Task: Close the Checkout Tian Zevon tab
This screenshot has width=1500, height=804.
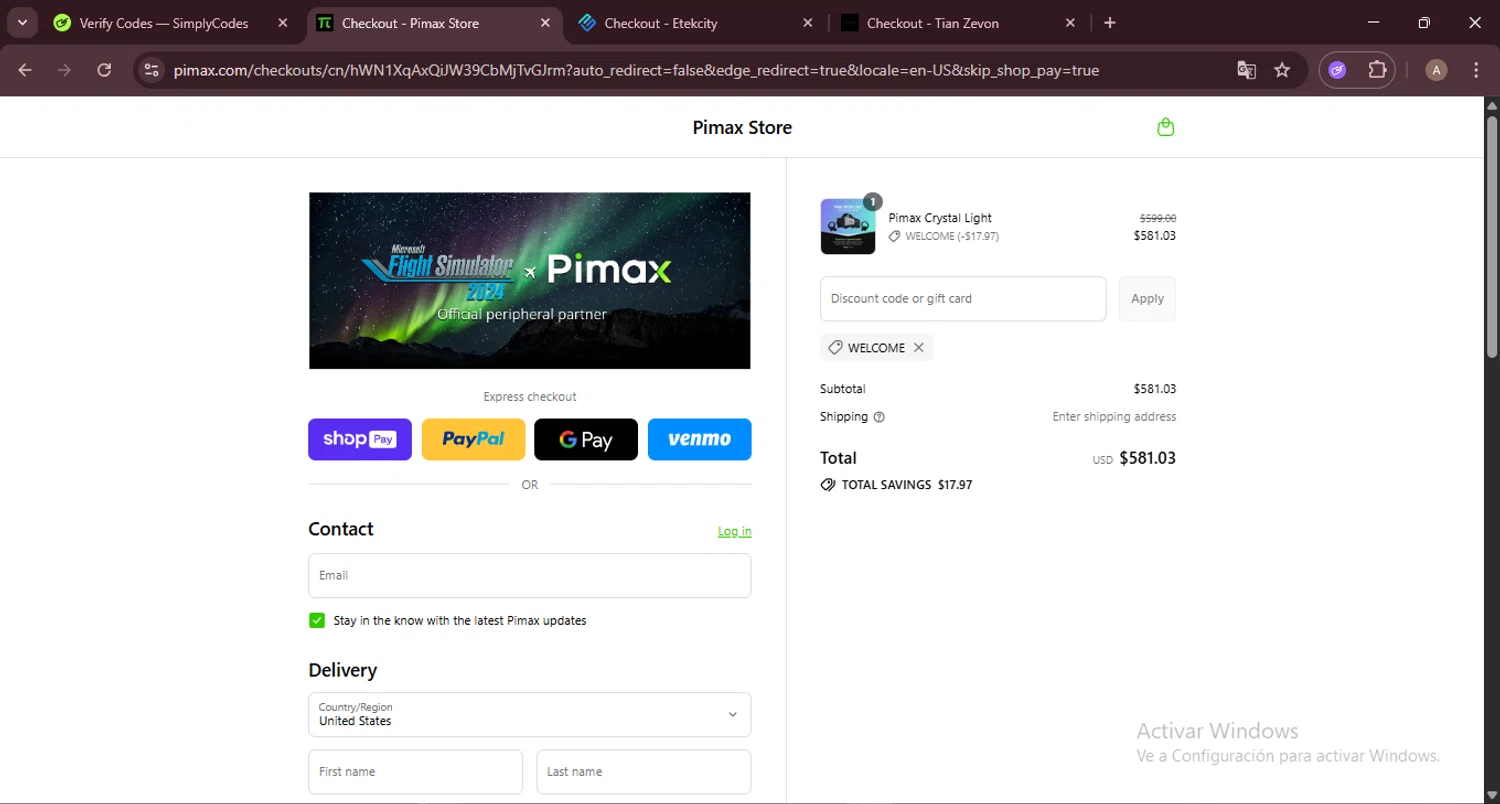Action: click(x=1070, y=23)
